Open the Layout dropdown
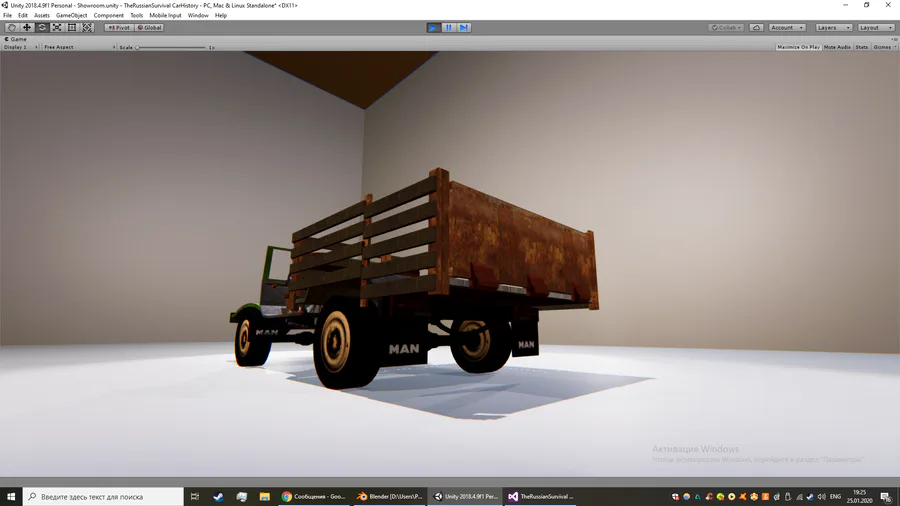Viewport: 900px width, 506px height. [876, 28]
